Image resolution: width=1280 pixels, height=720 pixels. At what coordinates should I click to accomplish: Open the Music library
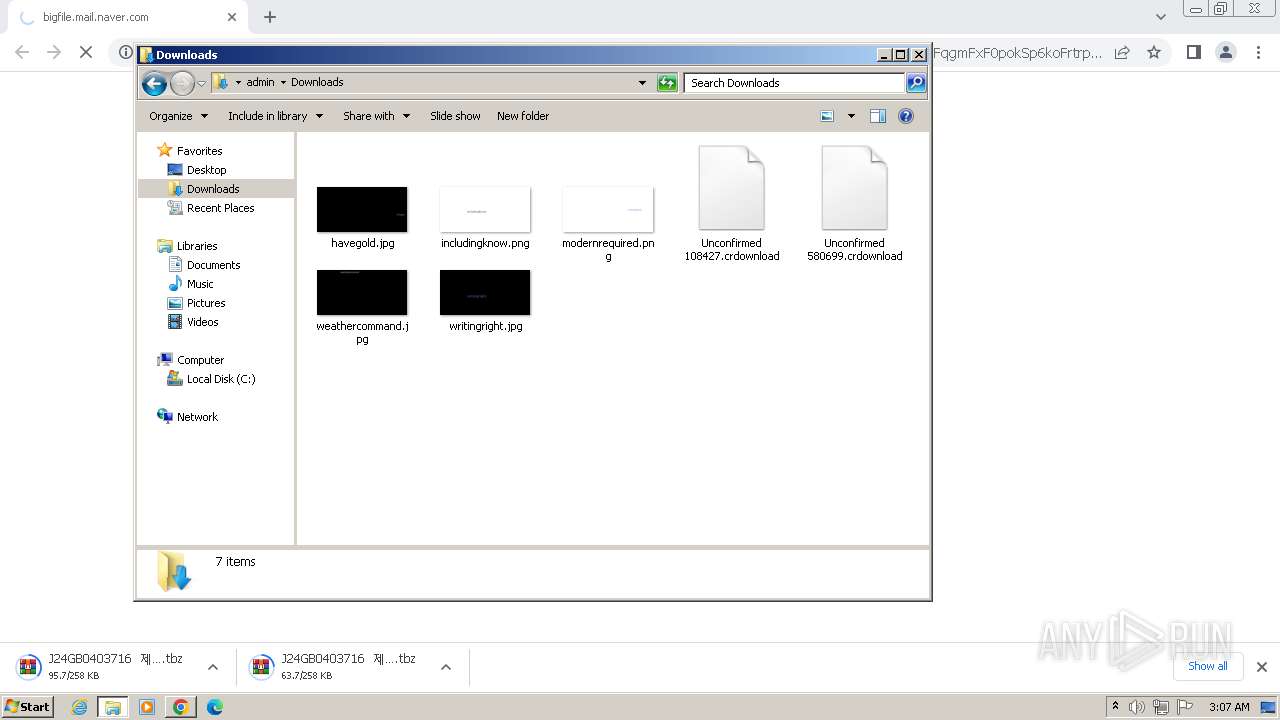[200, 284]
